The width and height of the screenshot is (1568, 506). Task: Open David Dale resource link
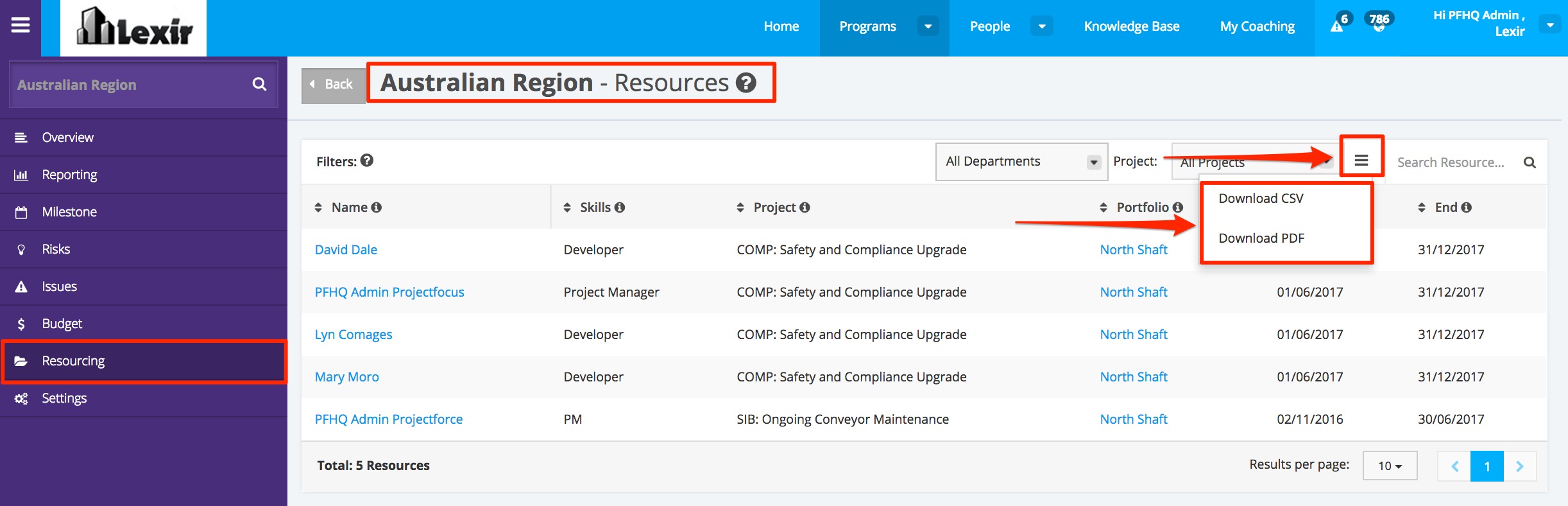click(x=346, y=250)
